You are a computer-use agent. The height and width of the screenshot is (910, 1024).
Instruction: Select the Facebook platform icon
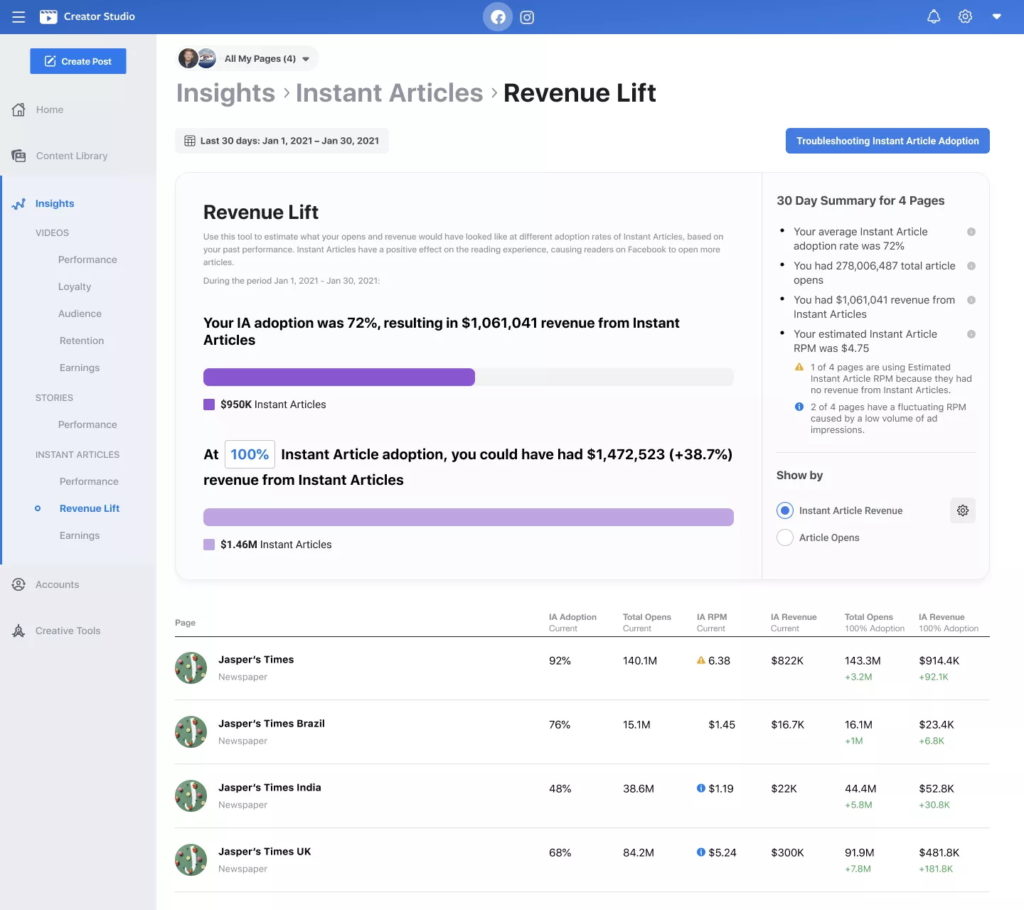coord(498,16)
